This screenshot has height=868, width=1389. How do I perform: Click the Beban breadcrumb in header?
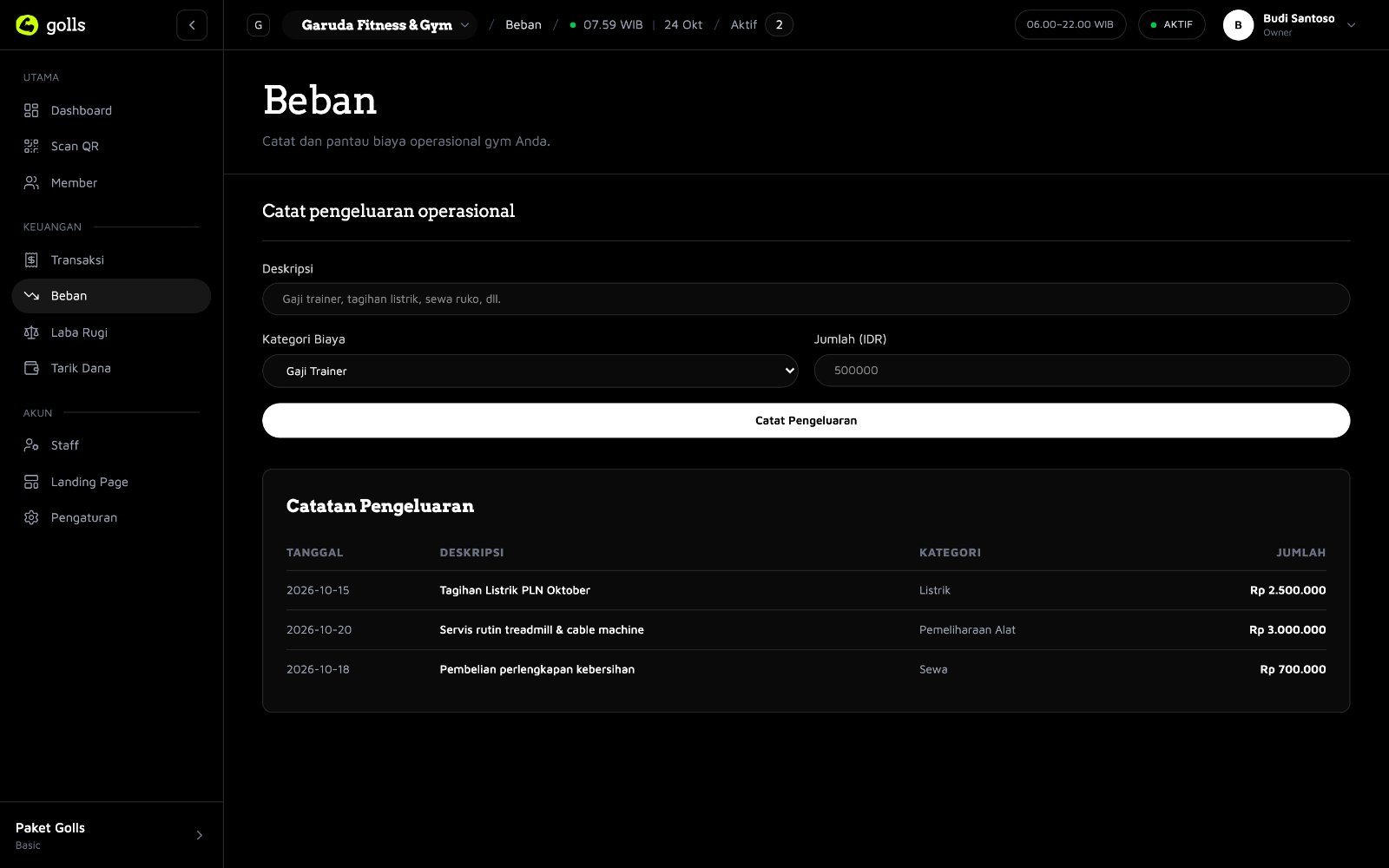coord(523,25)
